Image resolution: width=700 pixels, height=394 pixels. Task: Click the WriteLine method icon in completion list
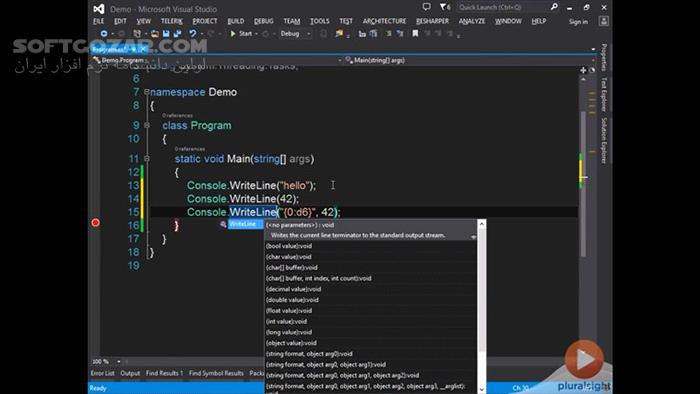tap(223, 224)
